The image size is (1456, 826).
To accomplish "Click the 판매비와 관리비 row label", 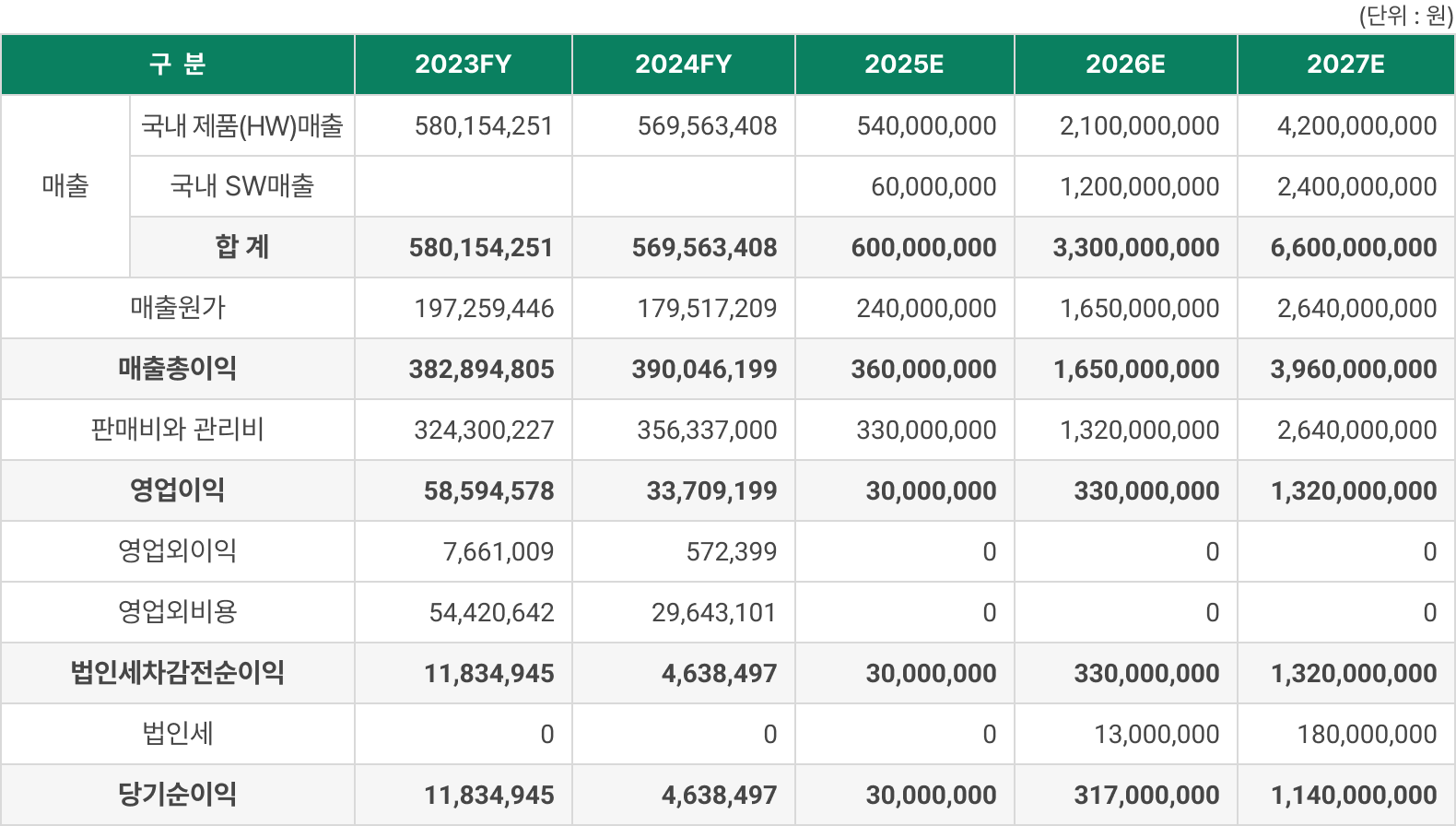I will point(178,430).
